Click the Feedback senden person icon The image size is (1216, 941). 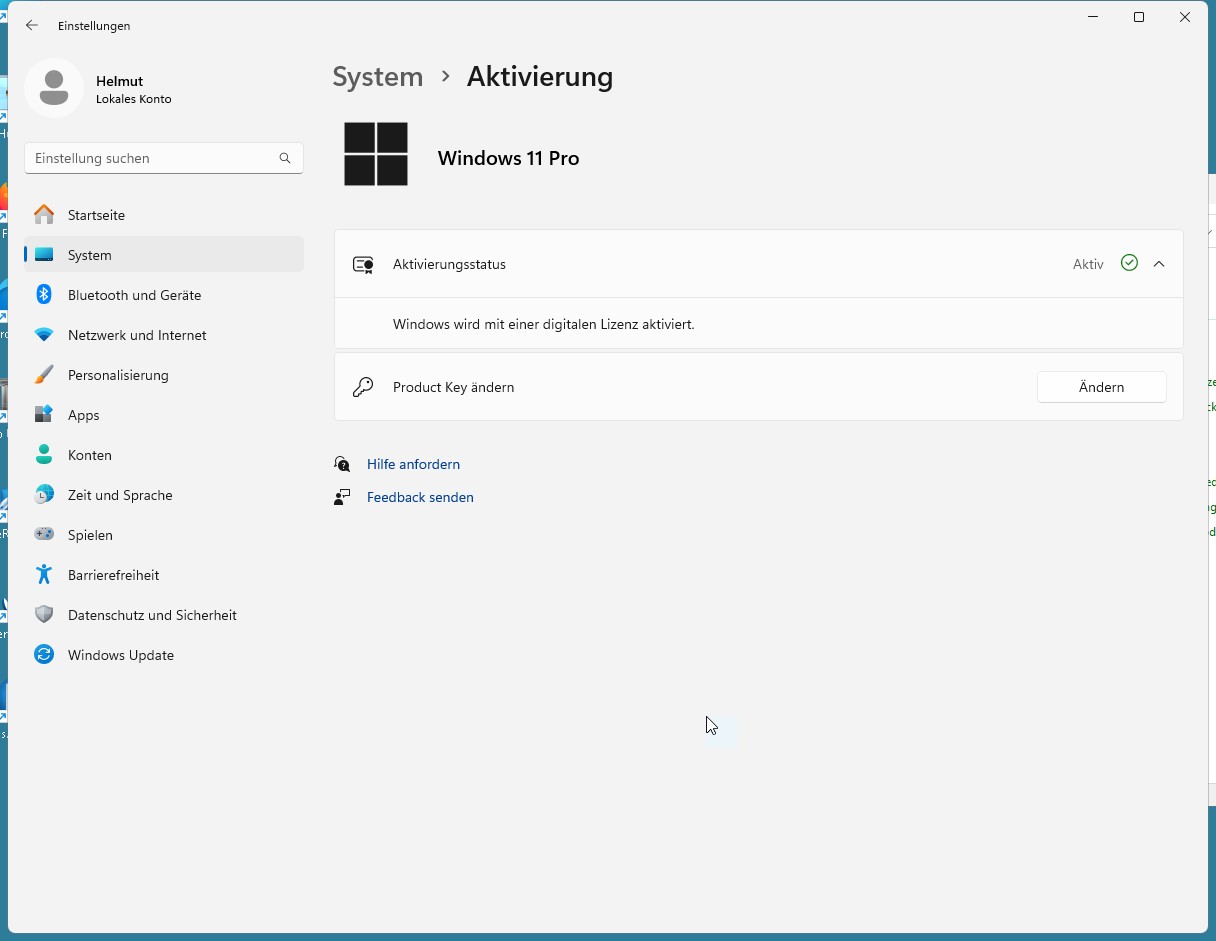tap(342, 497)
